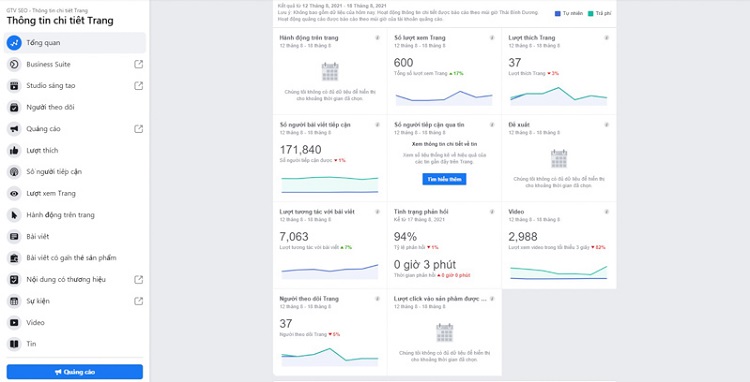Click Xem thông tin chi tiết về tin text
Image resolution: width=750 pixels, height=382 pixels.
[x=444, y=144]
